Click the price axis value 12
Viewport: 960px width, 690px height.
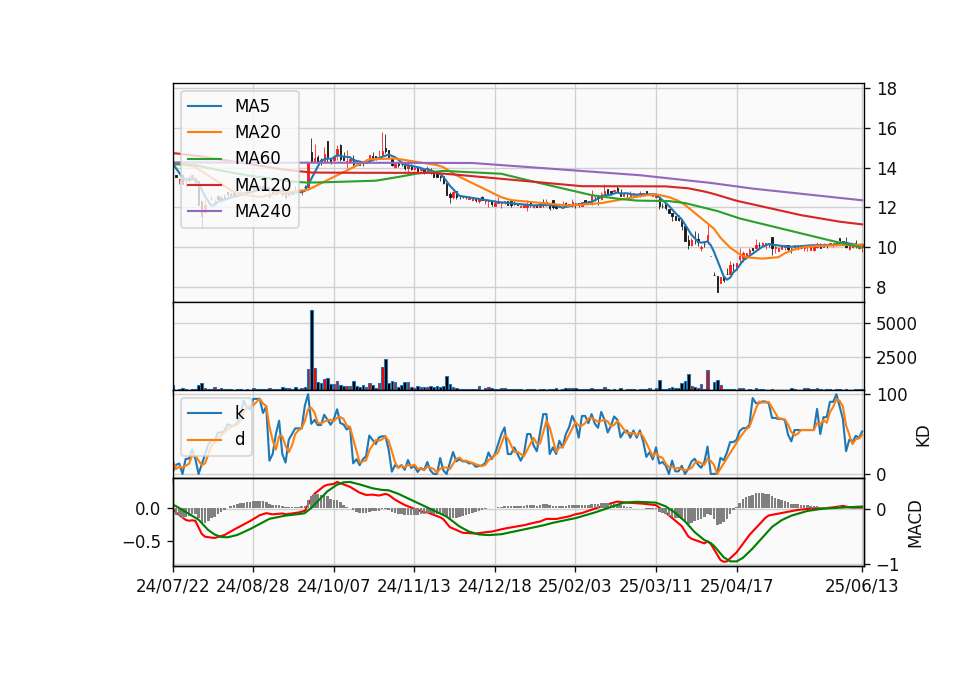pyautogui.click(x=887, y=208)
